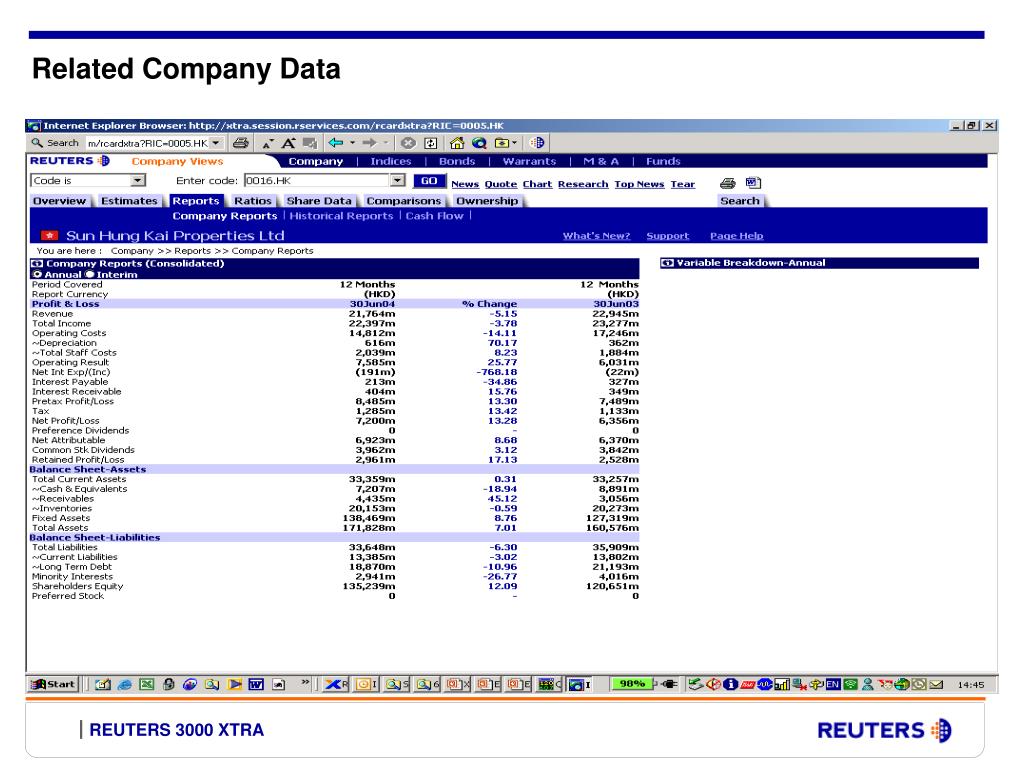Open the Chart link
Viewport: 1024px width, 768px height.
tap(537, 184)
